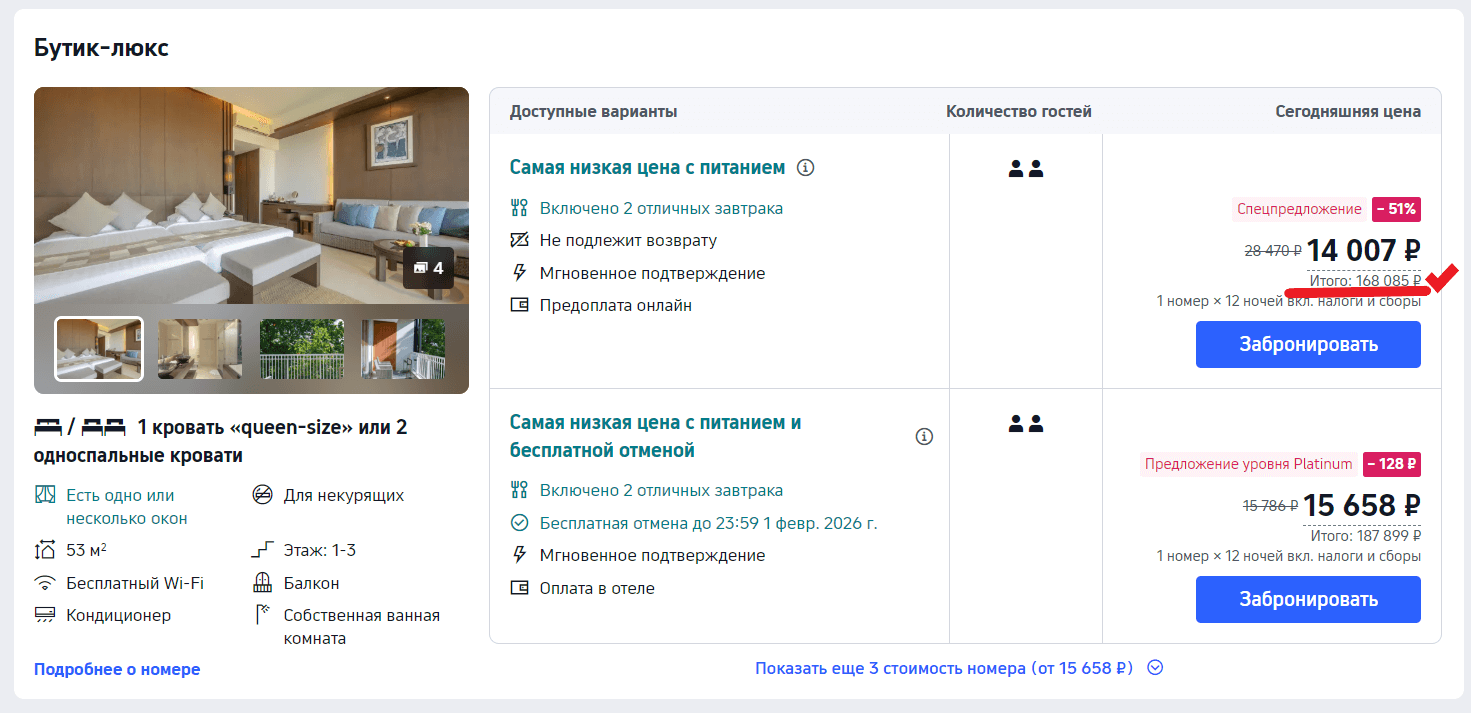The height and width of the screenshot is (713, 1471).
Task: Click the 53 m² room area icon
Action: click(x=46, y=550)
